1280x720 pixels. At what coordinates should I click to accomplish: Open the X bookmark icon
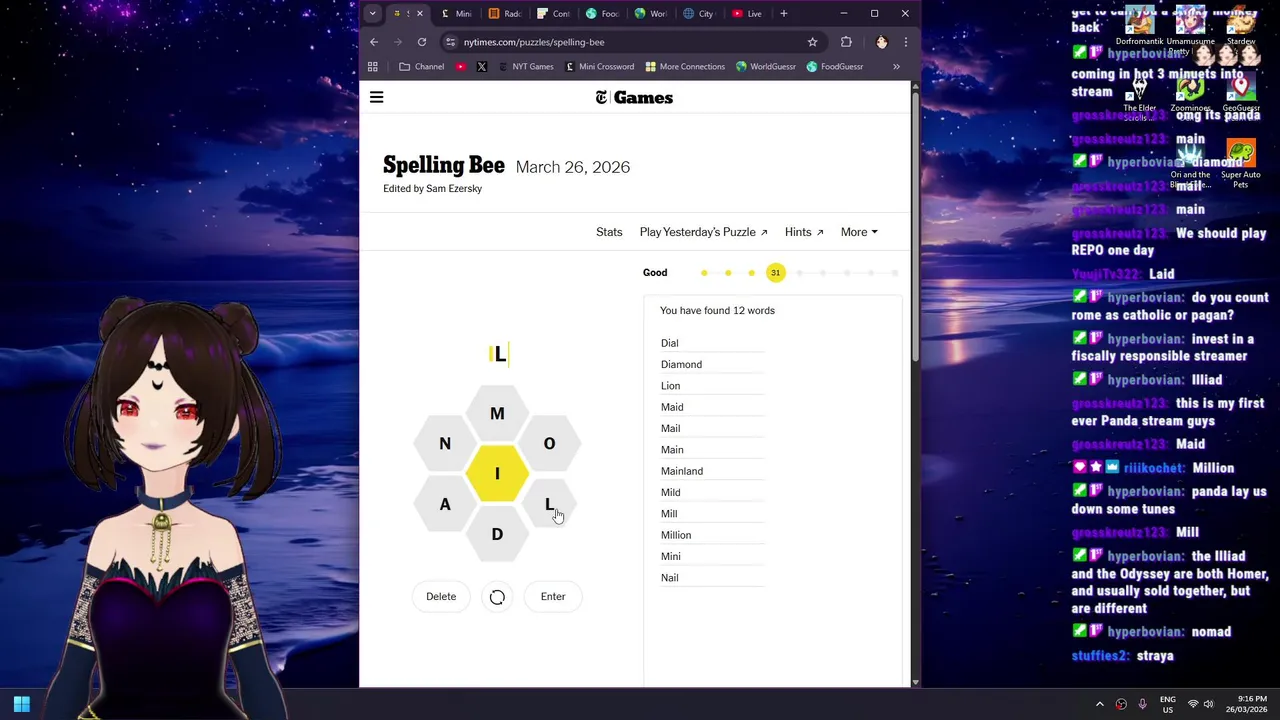482,67
